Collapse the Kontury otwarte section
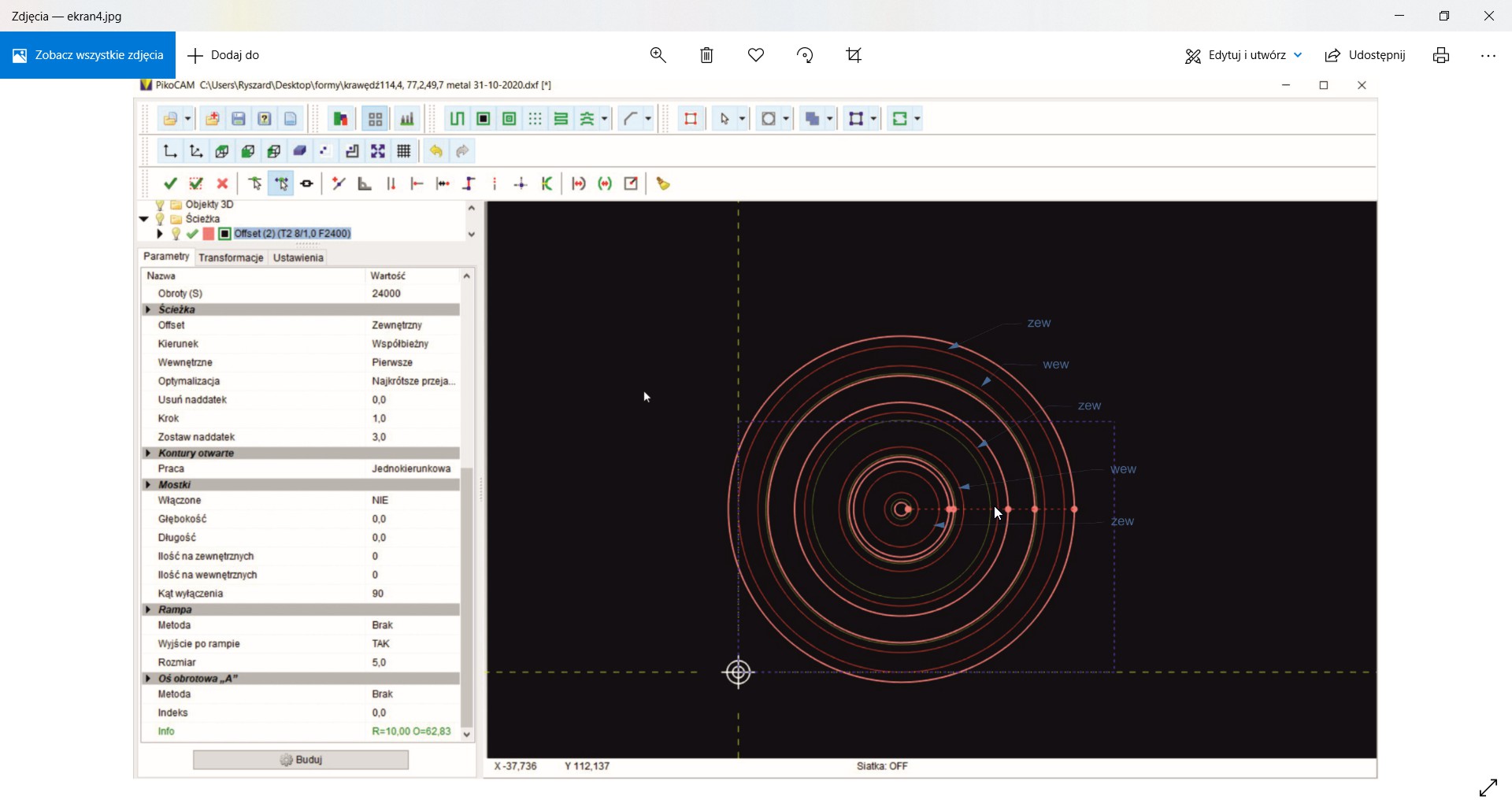 pos(149,454)
